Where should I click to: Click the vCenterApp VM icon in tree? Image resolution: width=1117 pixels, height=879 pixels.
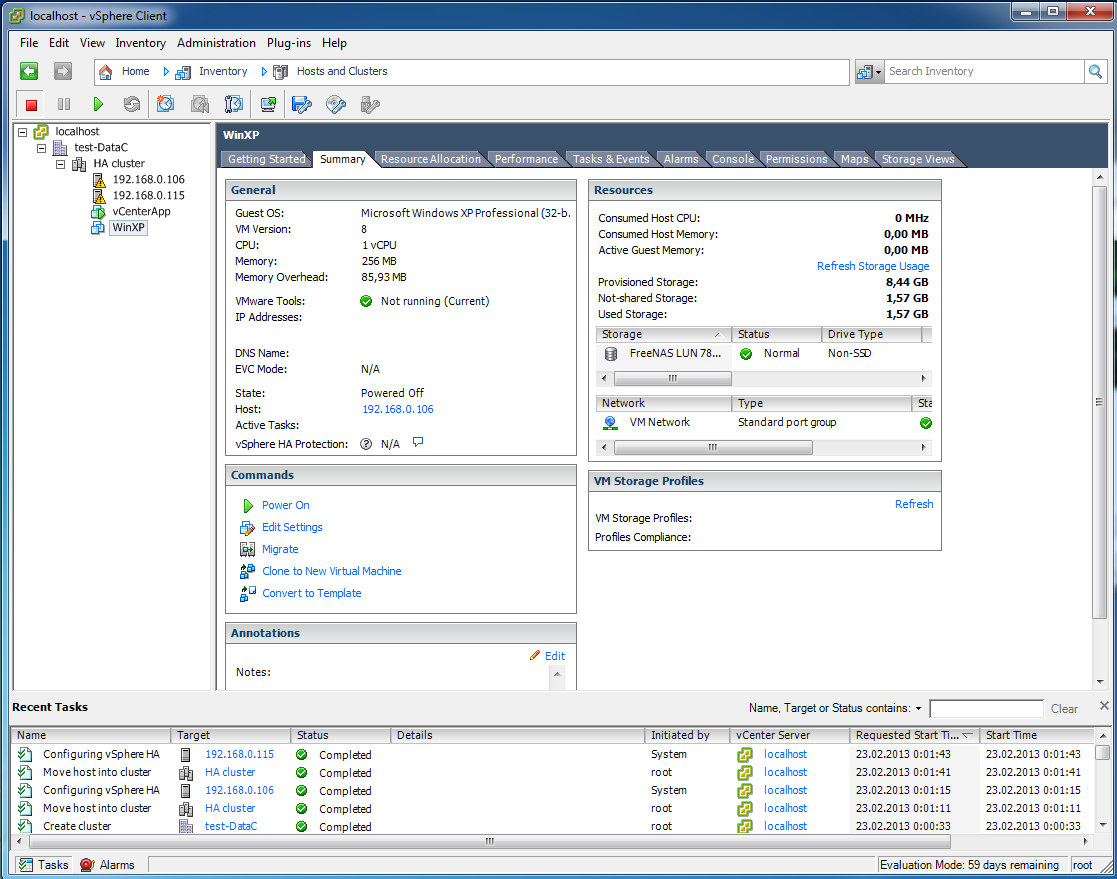(98, 212)
